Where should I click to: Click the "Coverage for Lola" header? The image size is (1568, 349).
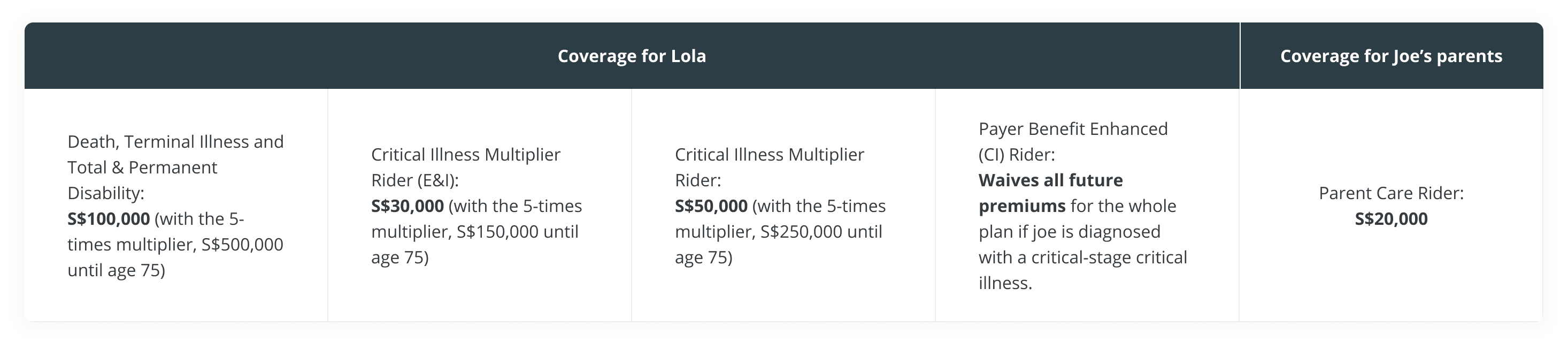click(631, 57)
